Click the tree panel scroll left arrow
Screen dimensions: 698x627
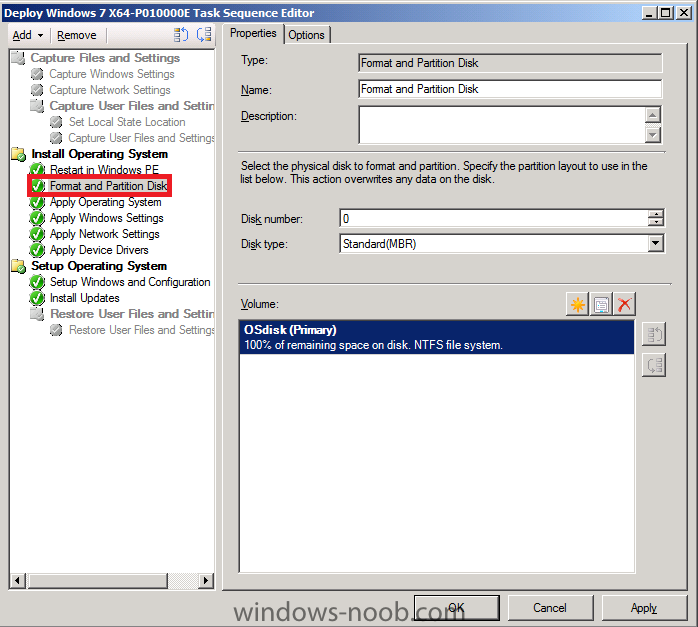coord(18,580)
